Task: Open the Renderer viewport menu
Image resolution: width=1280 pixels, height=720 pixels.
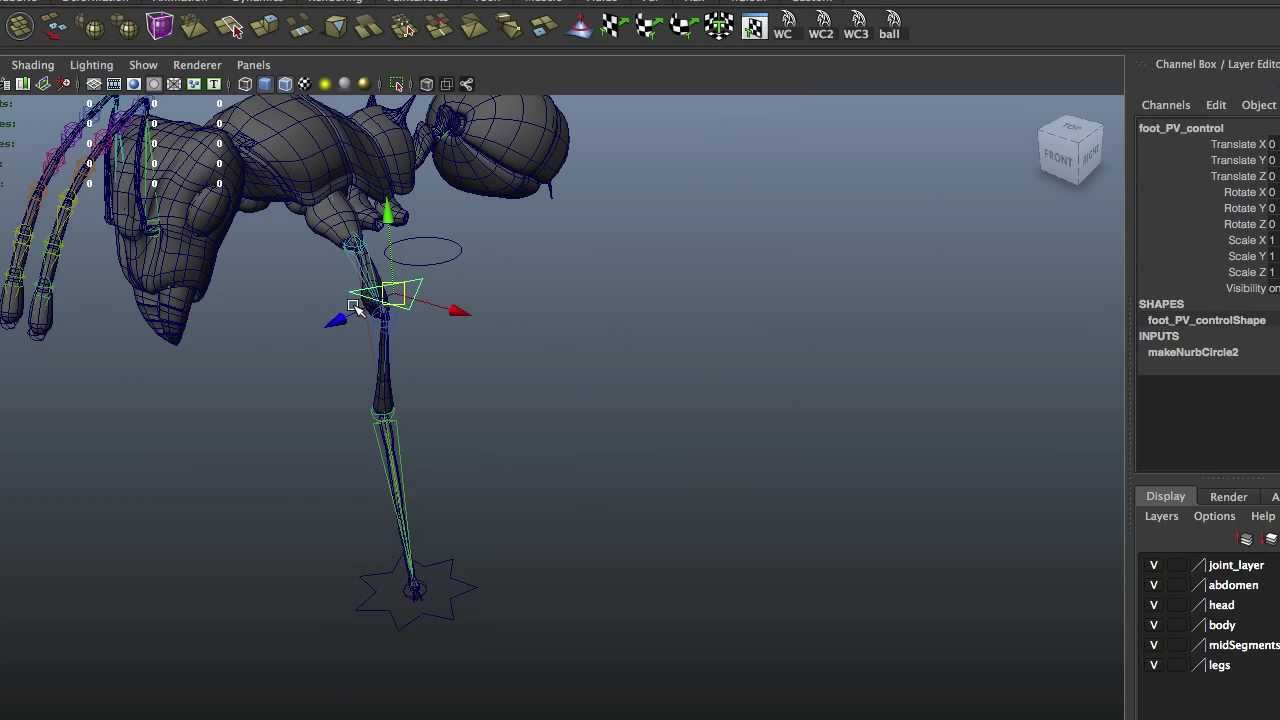Action: (x=197, y=65)
